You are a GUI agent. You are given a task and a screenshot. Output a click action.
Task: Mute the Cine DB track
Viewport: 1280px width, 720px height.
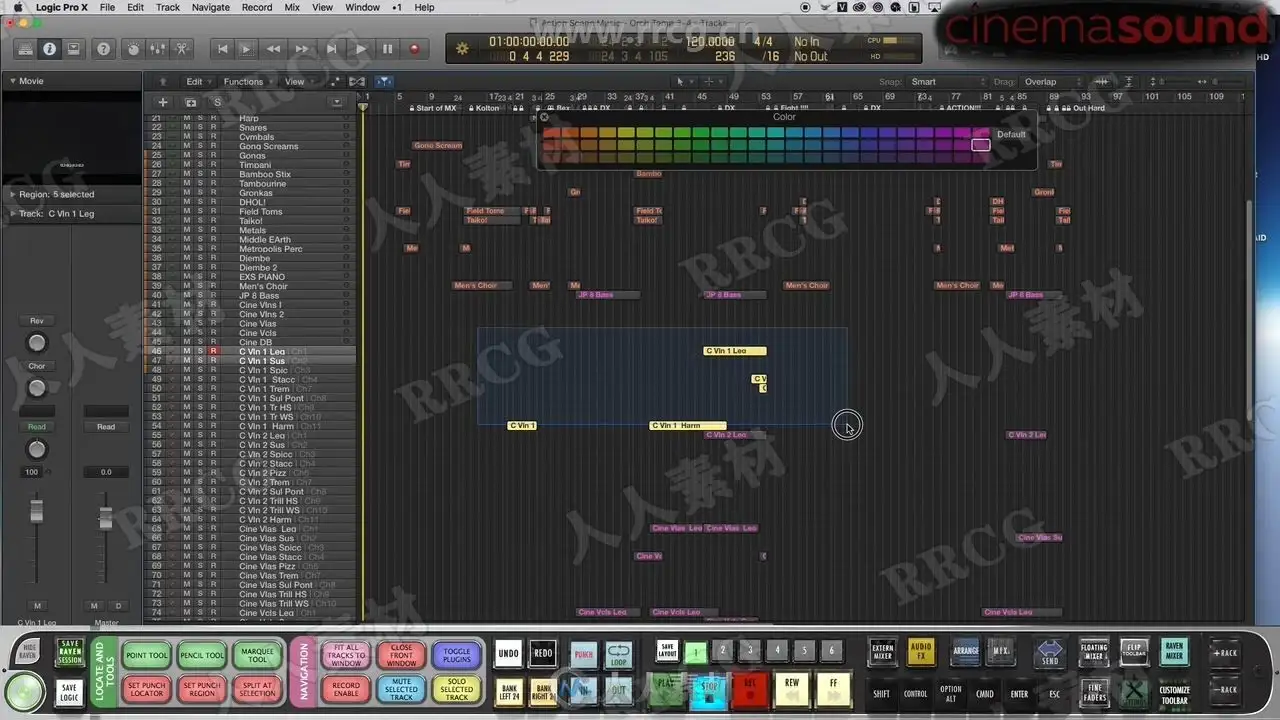(x=186, y=342)
